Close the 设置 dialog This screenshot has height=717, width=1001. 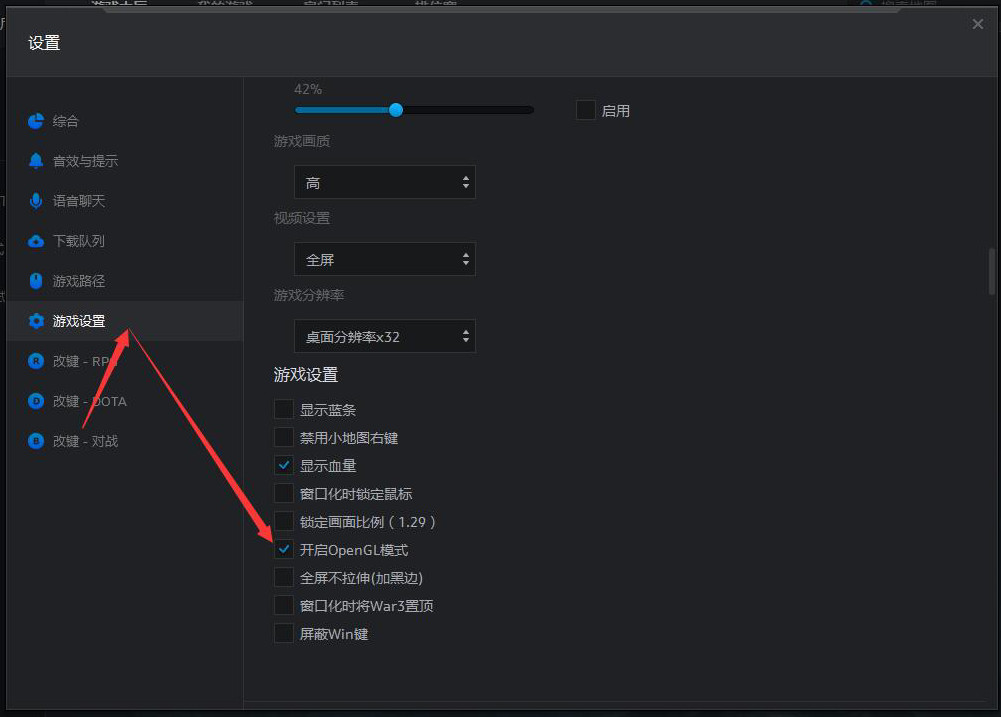tap(977, 24)
